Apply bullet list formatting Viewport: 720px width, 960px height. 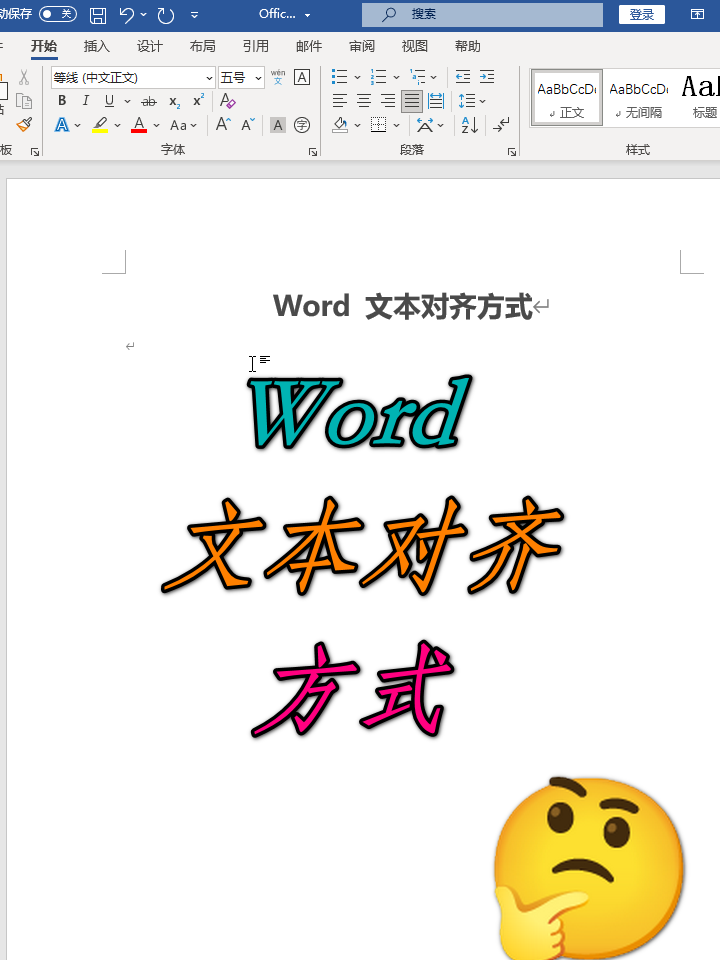pos(339,77)
